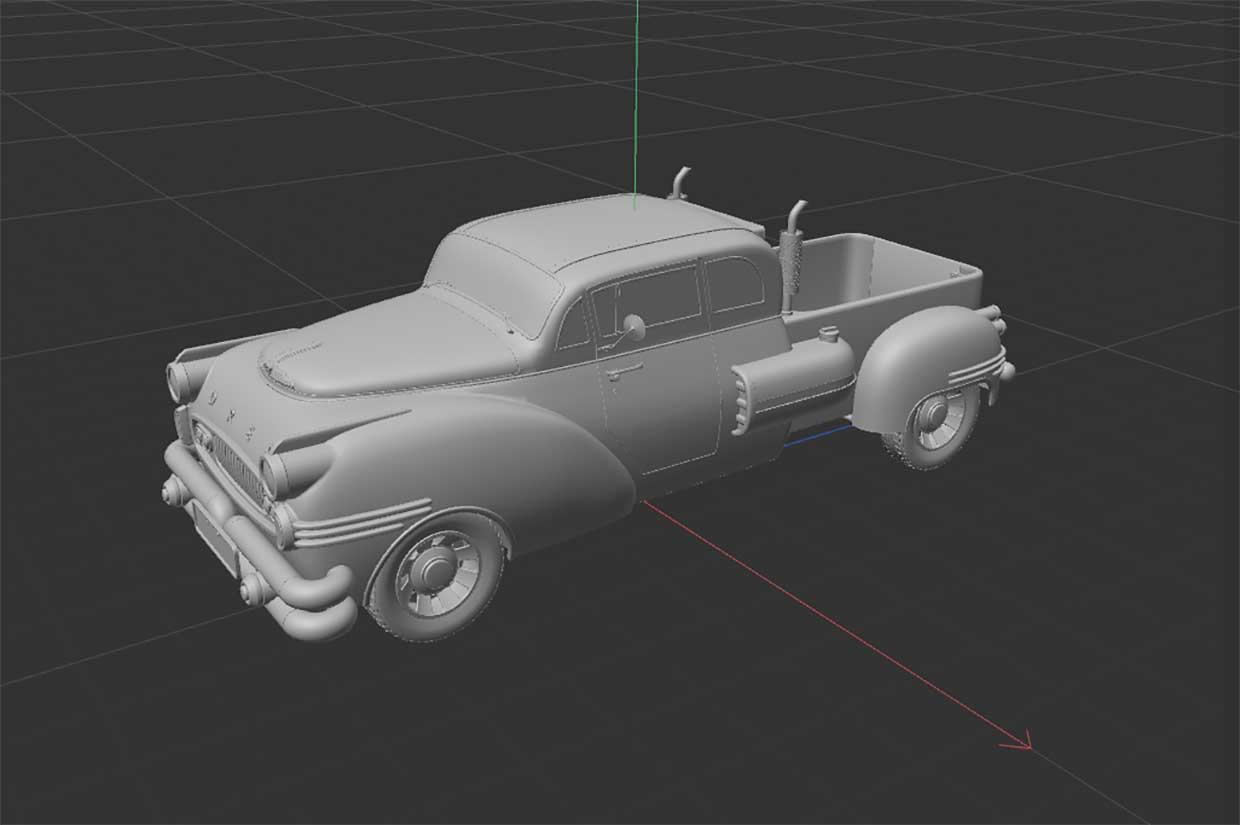Click the red X axis arrowhead
1240x825 pixels.
(1017, 740)
